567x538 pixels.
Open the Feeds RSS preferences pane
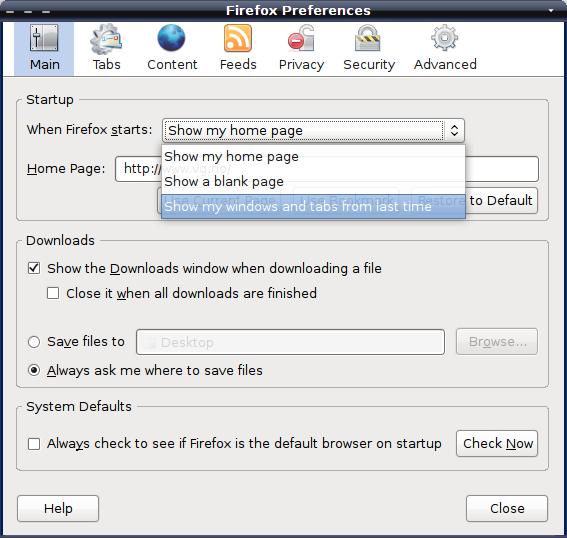[238, 48]
